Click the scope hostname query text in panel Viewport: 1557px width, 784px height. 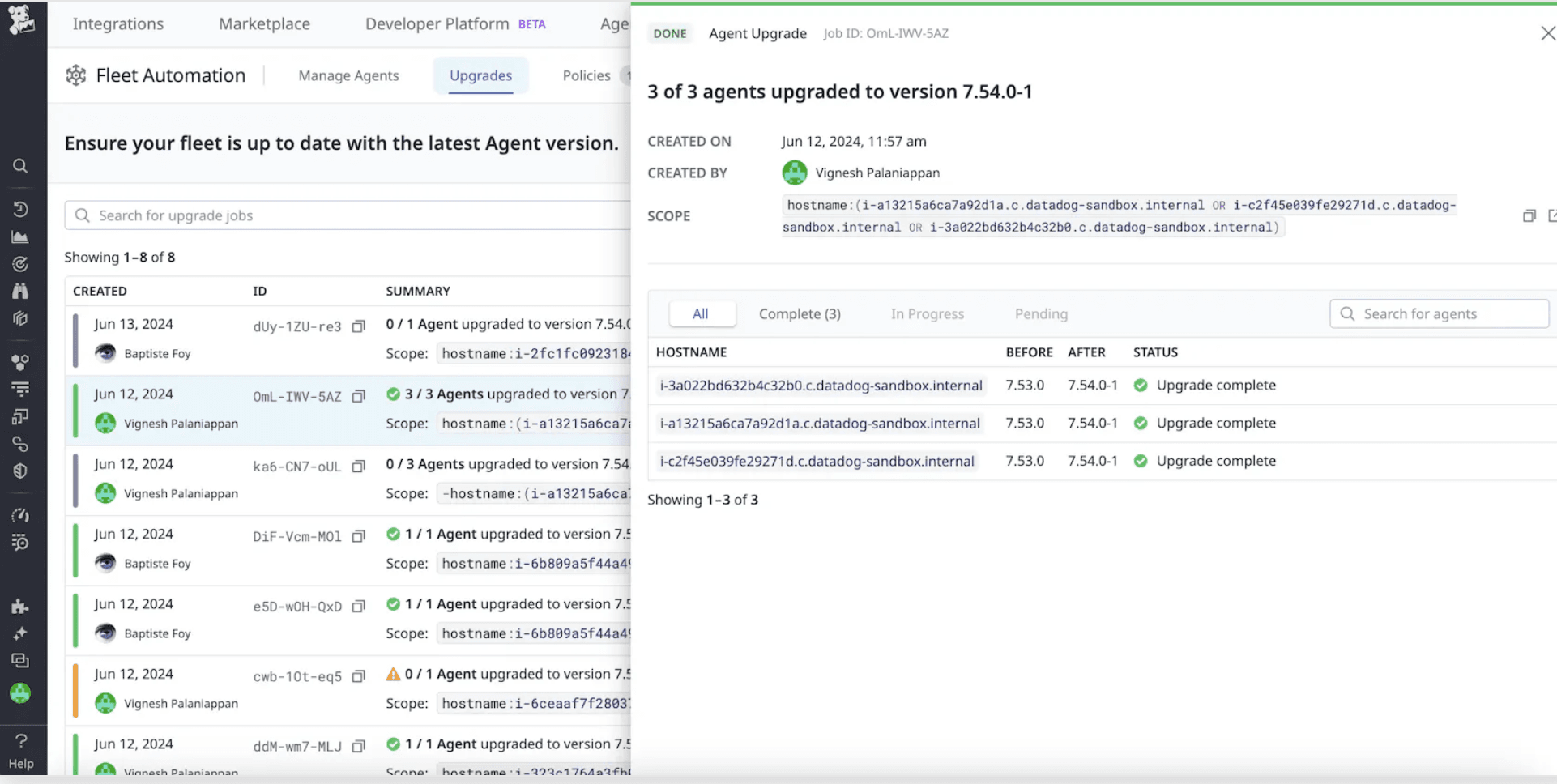coord(1119,216)
